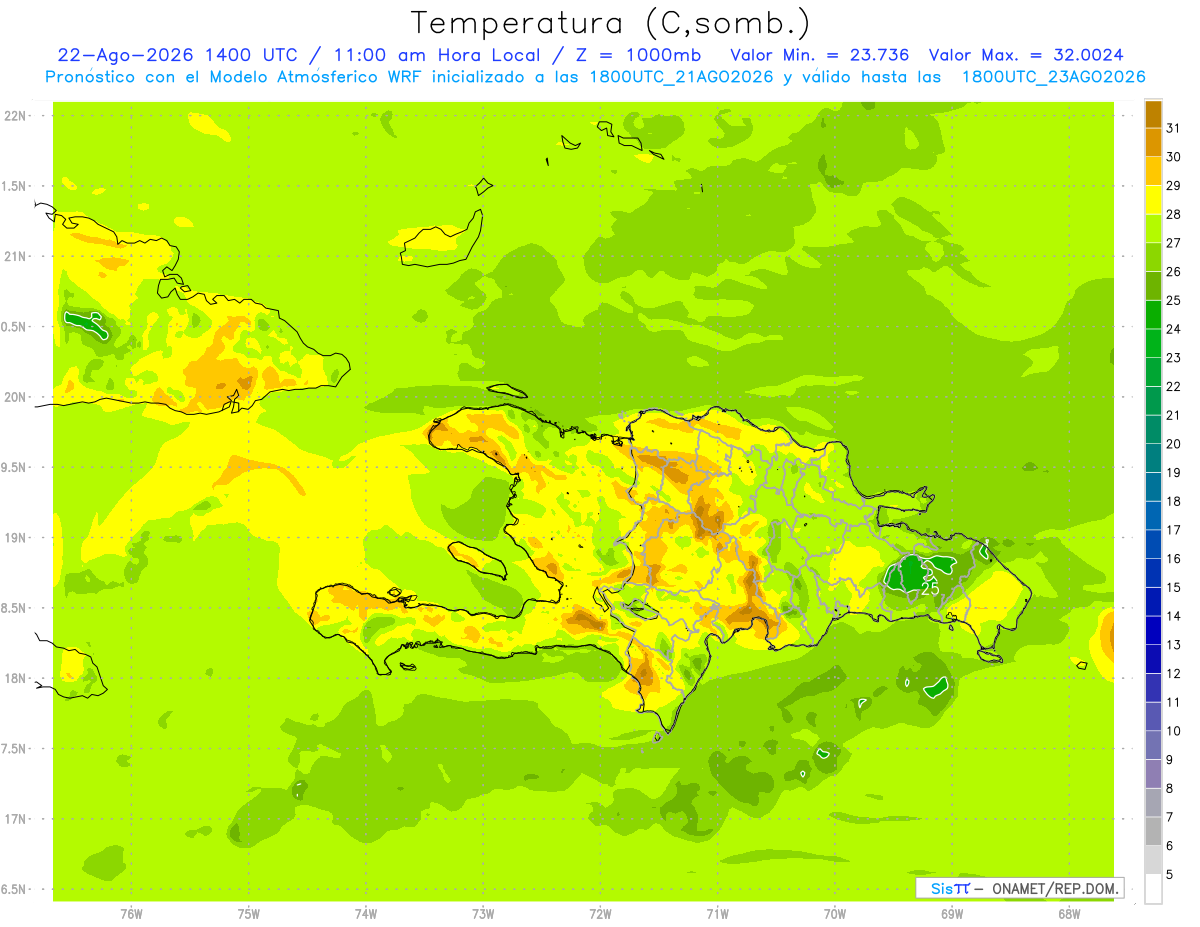Pick the teal swatch between 19 and 20
The height and width of the screenshot is (927, 1200).
[x=1153, y=458]
